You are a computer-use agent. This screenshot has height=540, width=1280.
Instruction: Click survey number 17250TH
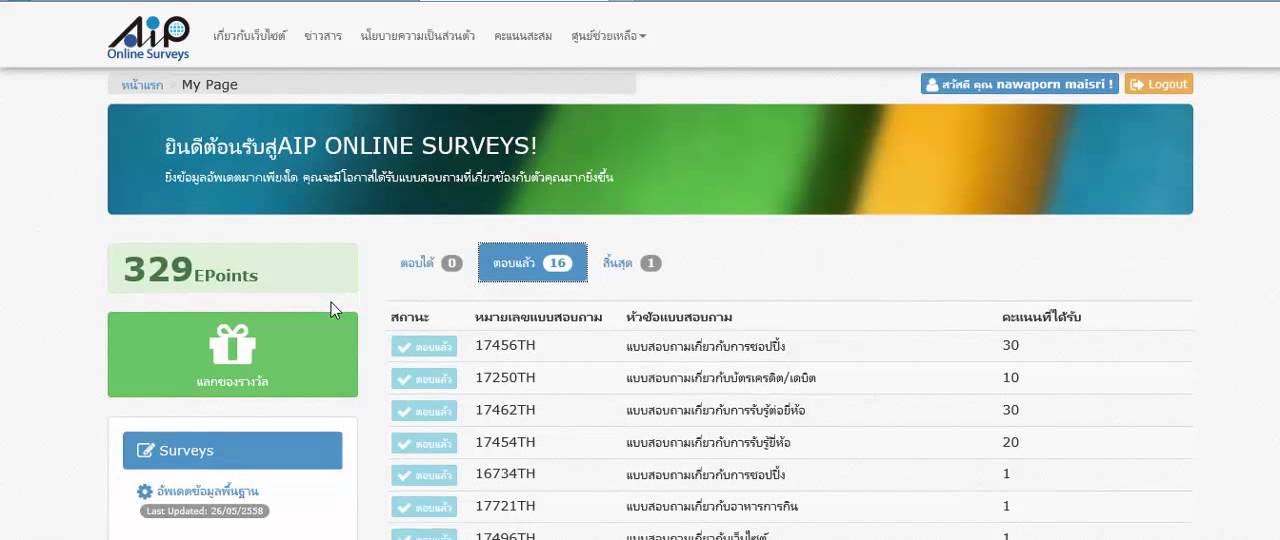(x=505, y=378)
